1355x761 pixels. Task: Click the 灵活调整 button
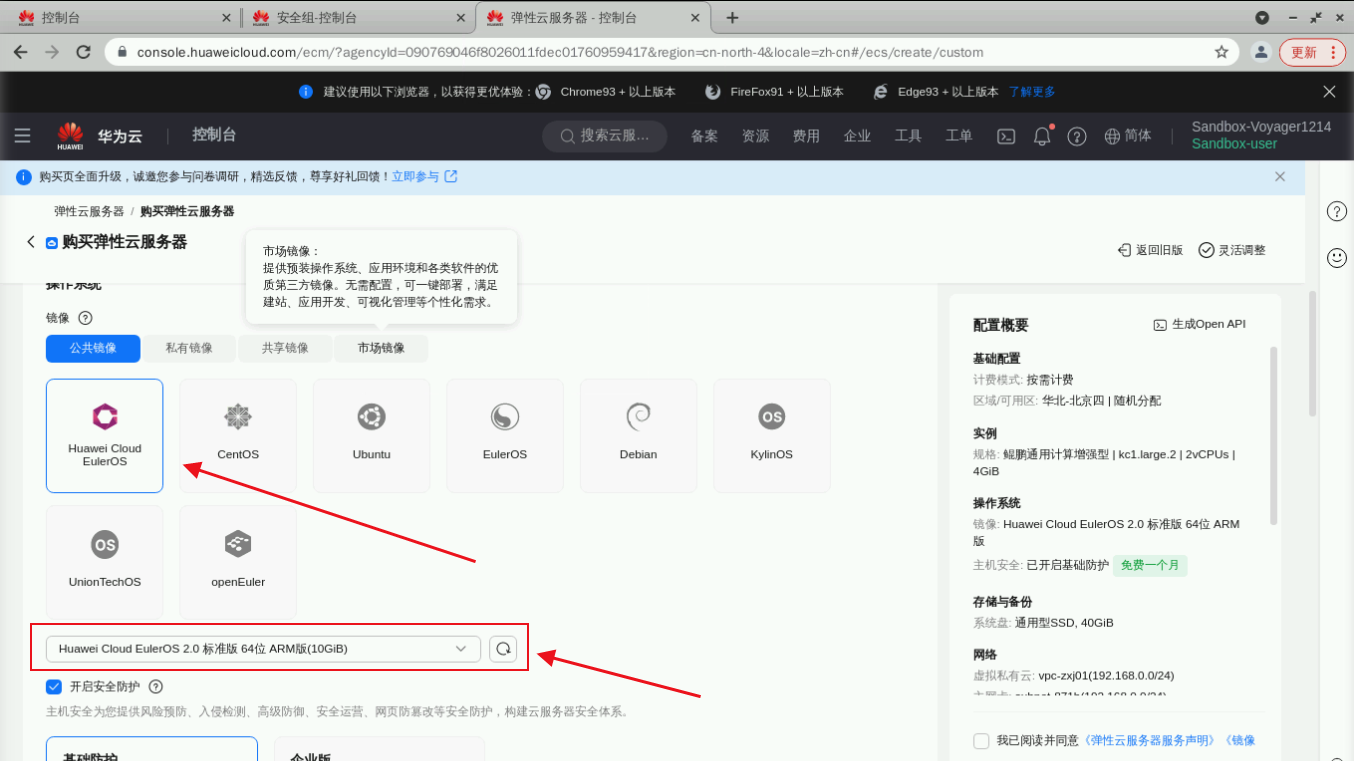tap(1232, 250)
